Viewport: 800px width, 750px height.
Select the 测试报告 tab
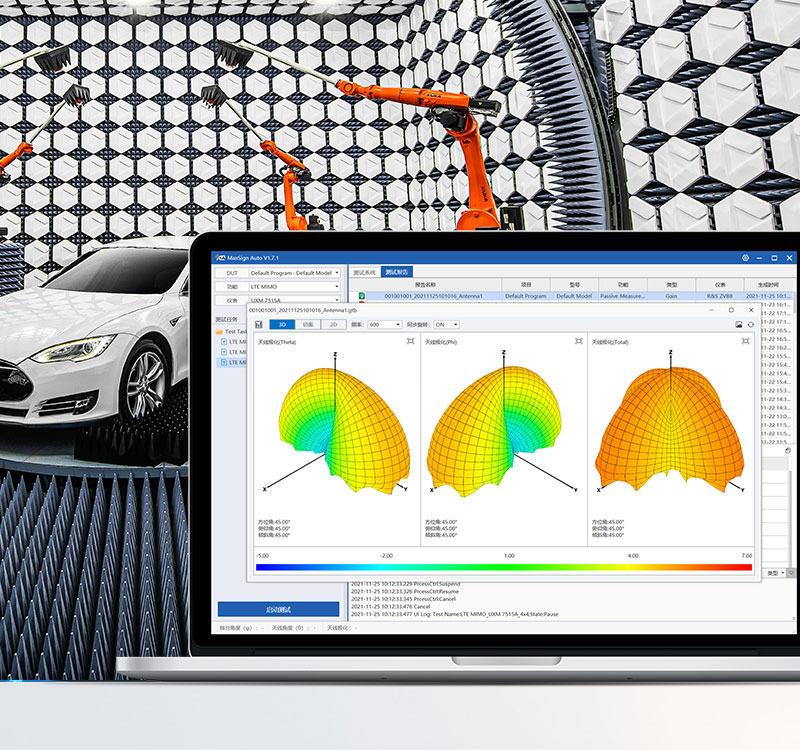click(x=397, y=272)
